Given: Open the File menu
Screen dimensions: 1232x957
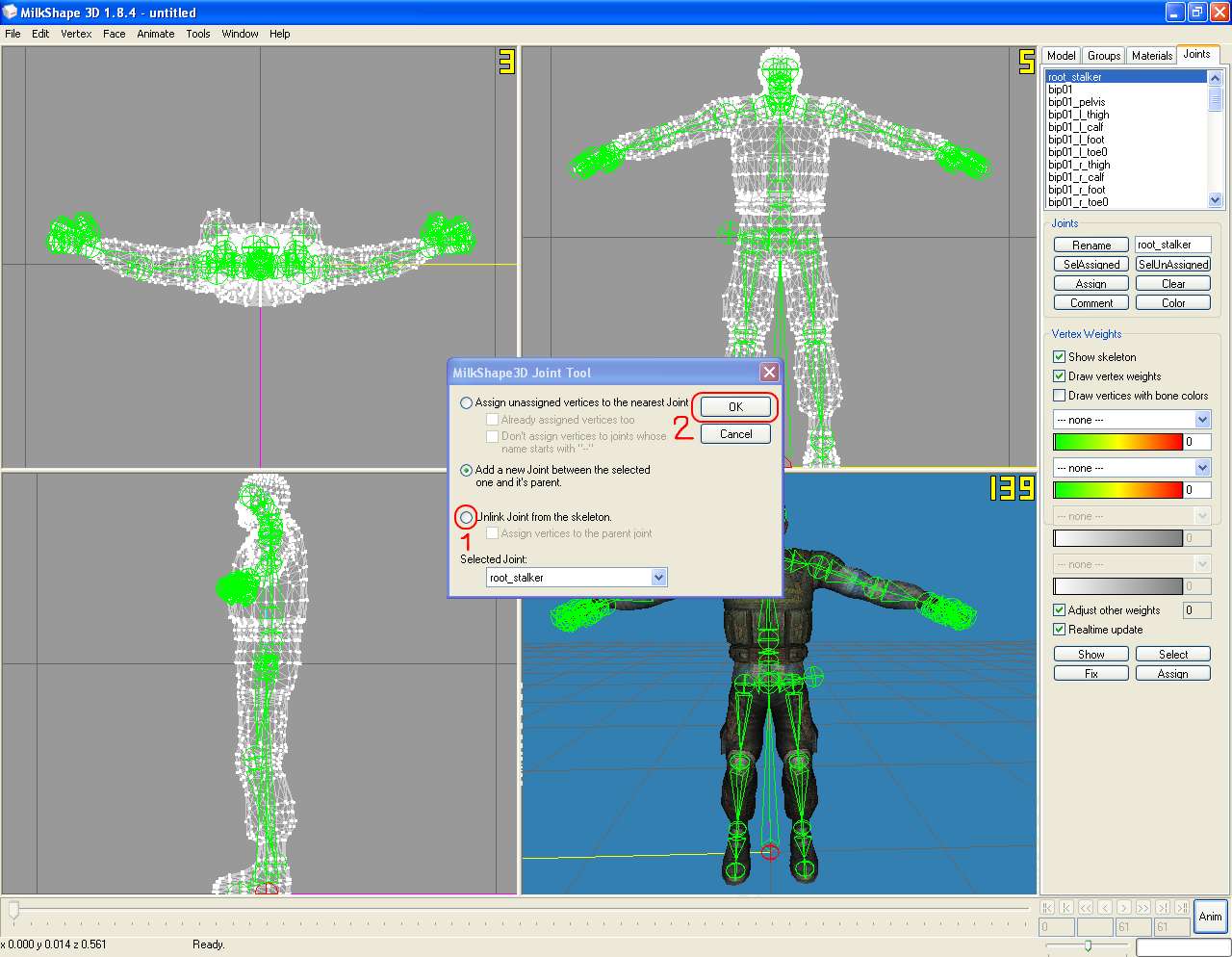Looking at the screenshot, I should coord(13,34).
